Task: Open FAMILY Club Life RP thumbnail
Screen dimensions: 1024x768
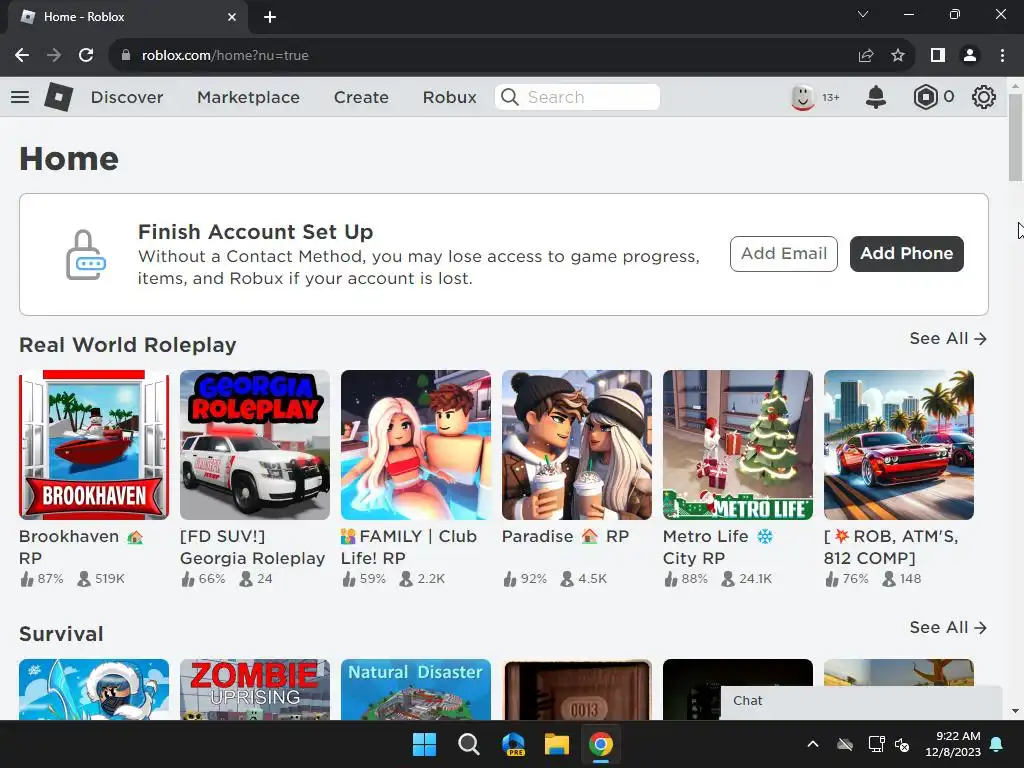Action: point(416,445)
